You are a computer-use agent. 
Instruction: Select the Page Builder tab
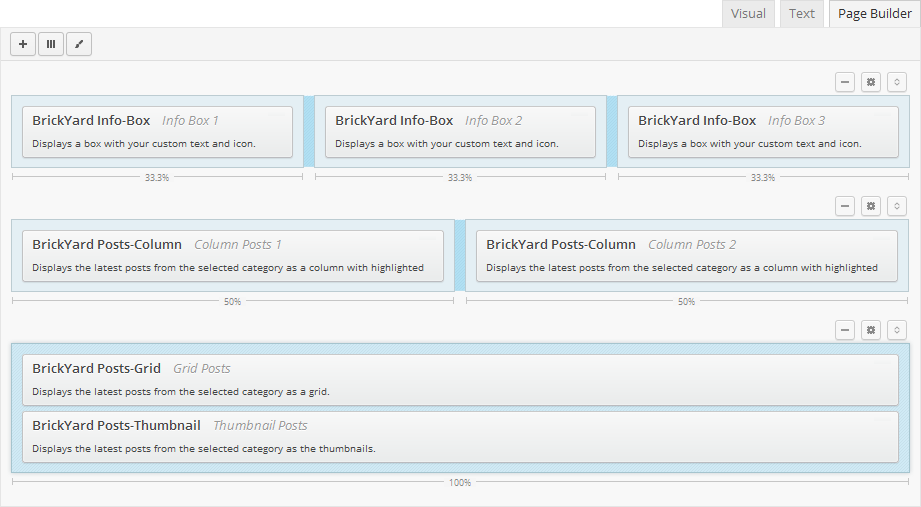coord(875,14)
